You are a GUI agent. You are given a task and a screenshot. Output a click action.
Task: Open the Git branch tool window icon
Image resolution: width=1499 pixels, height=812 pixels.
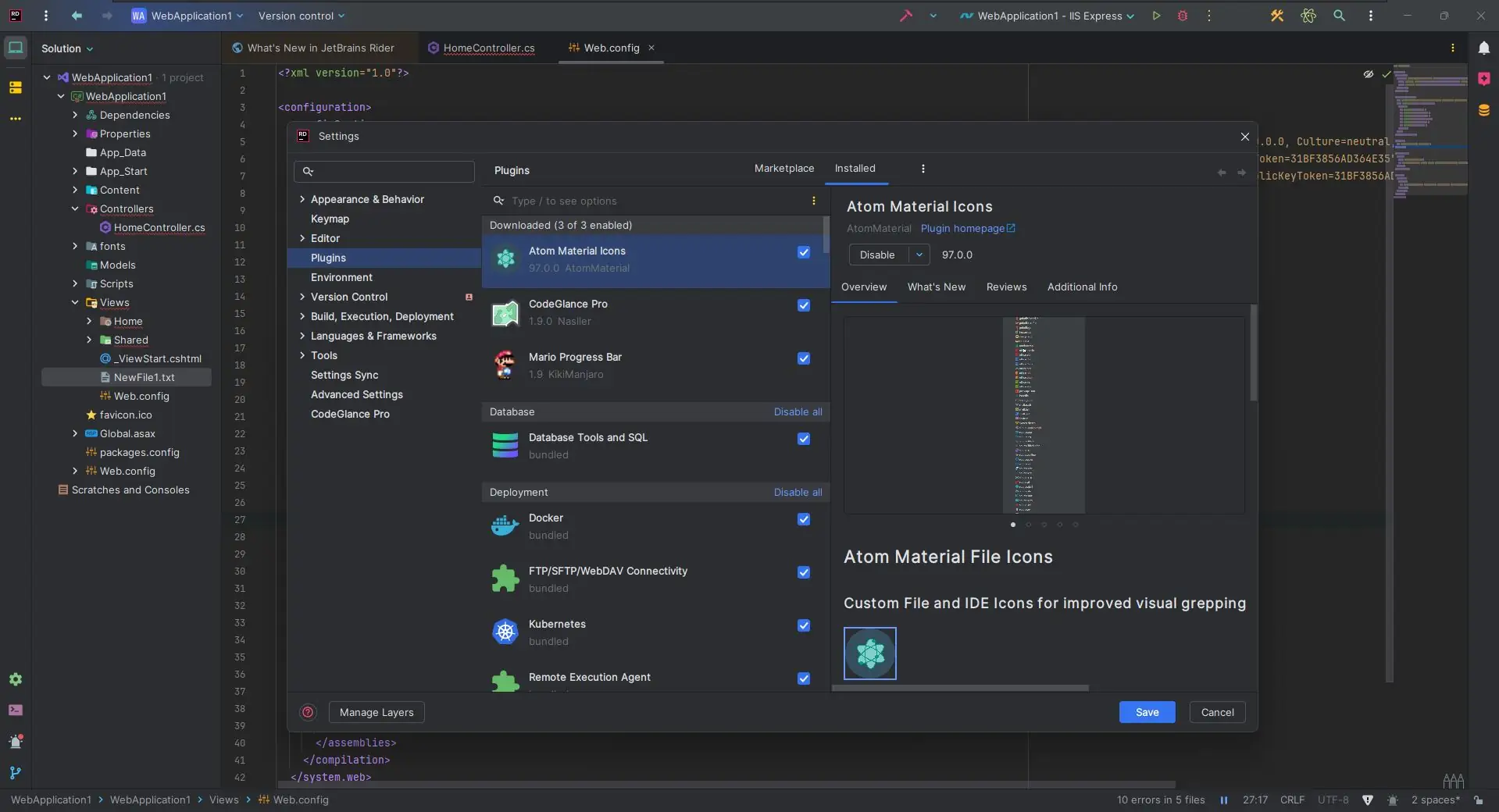pos(16,773)
